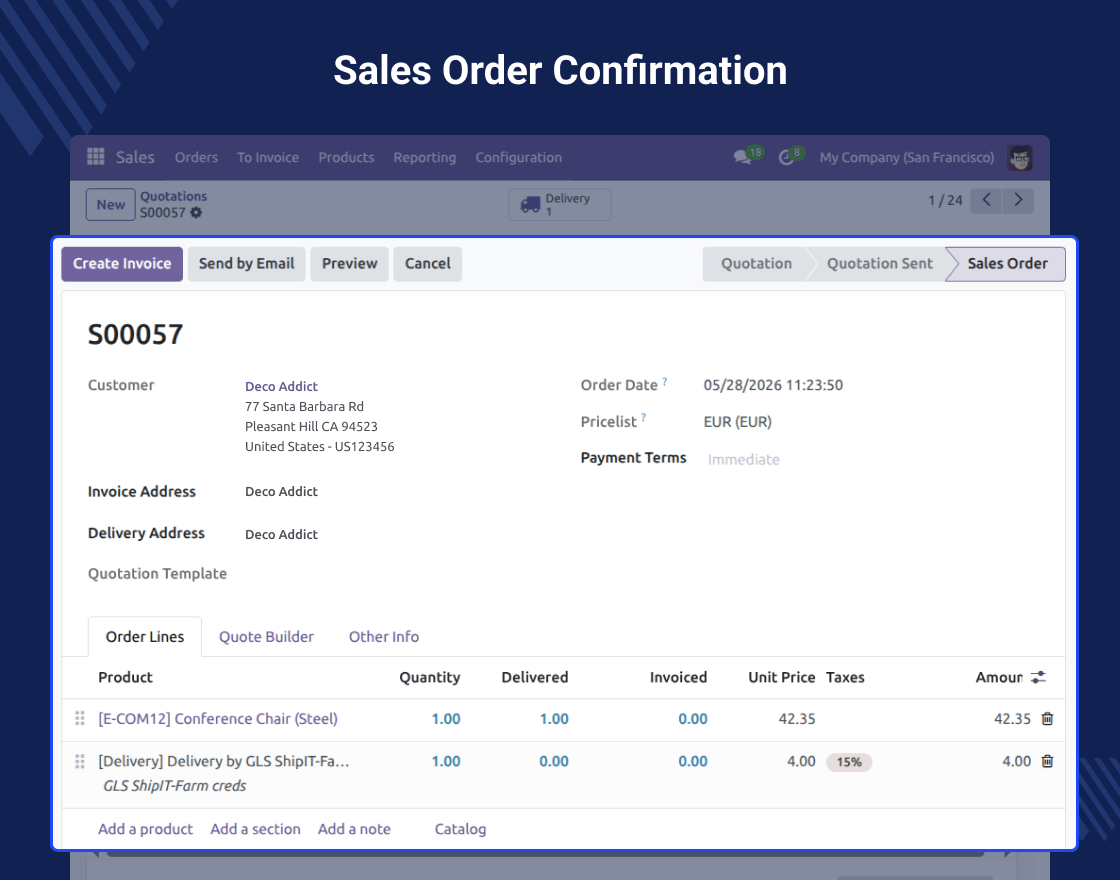Select the Quotation status stage
Viewport: 1120px width, 880px height.
tap(756, 264)
